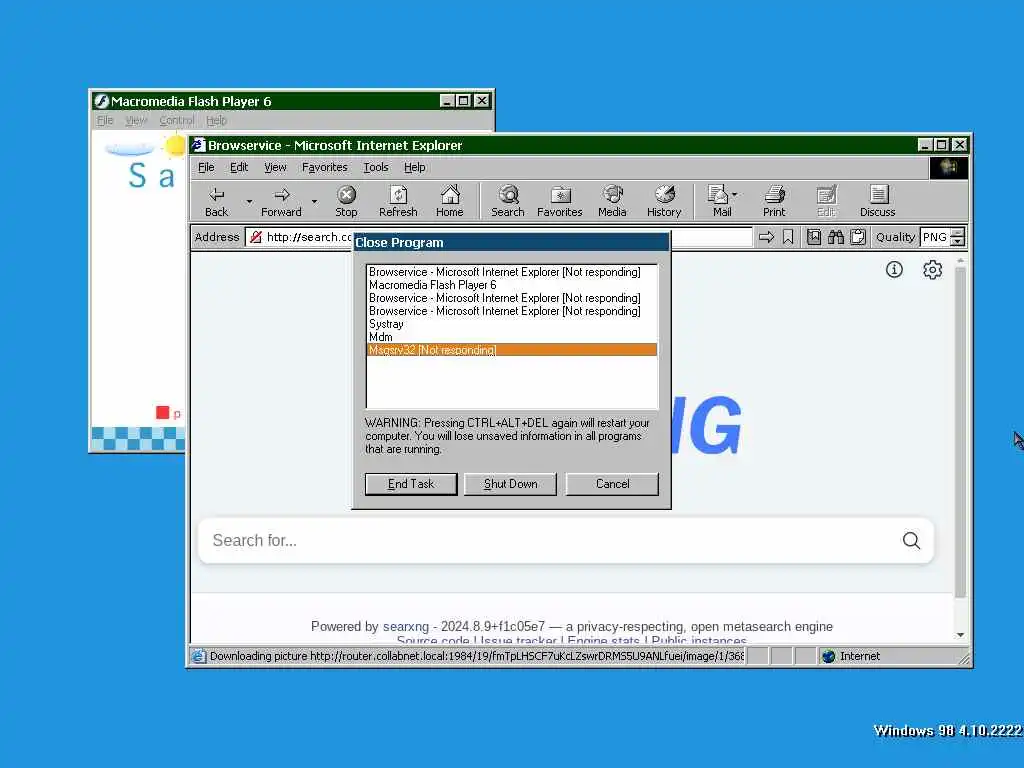Click the End Task button

411,484
